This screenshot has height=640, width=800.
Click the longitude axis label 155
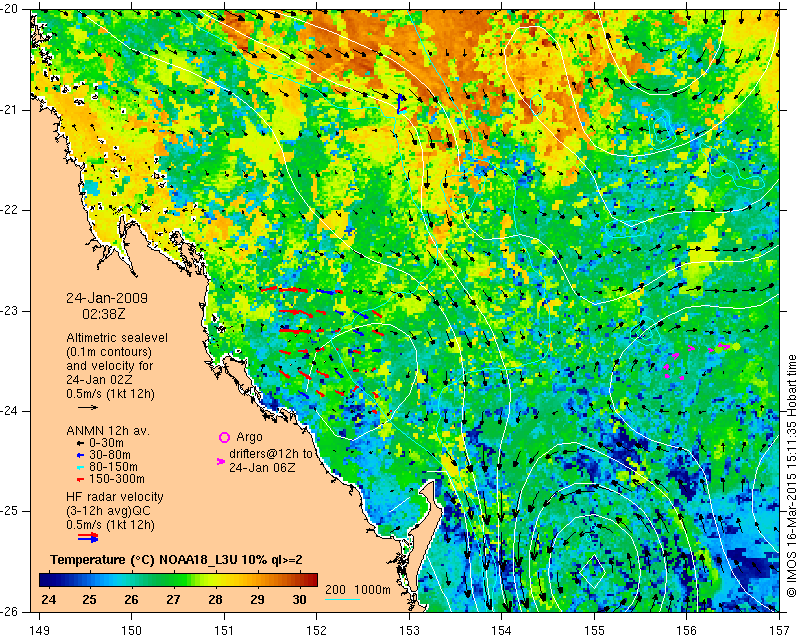click(594, 631)
